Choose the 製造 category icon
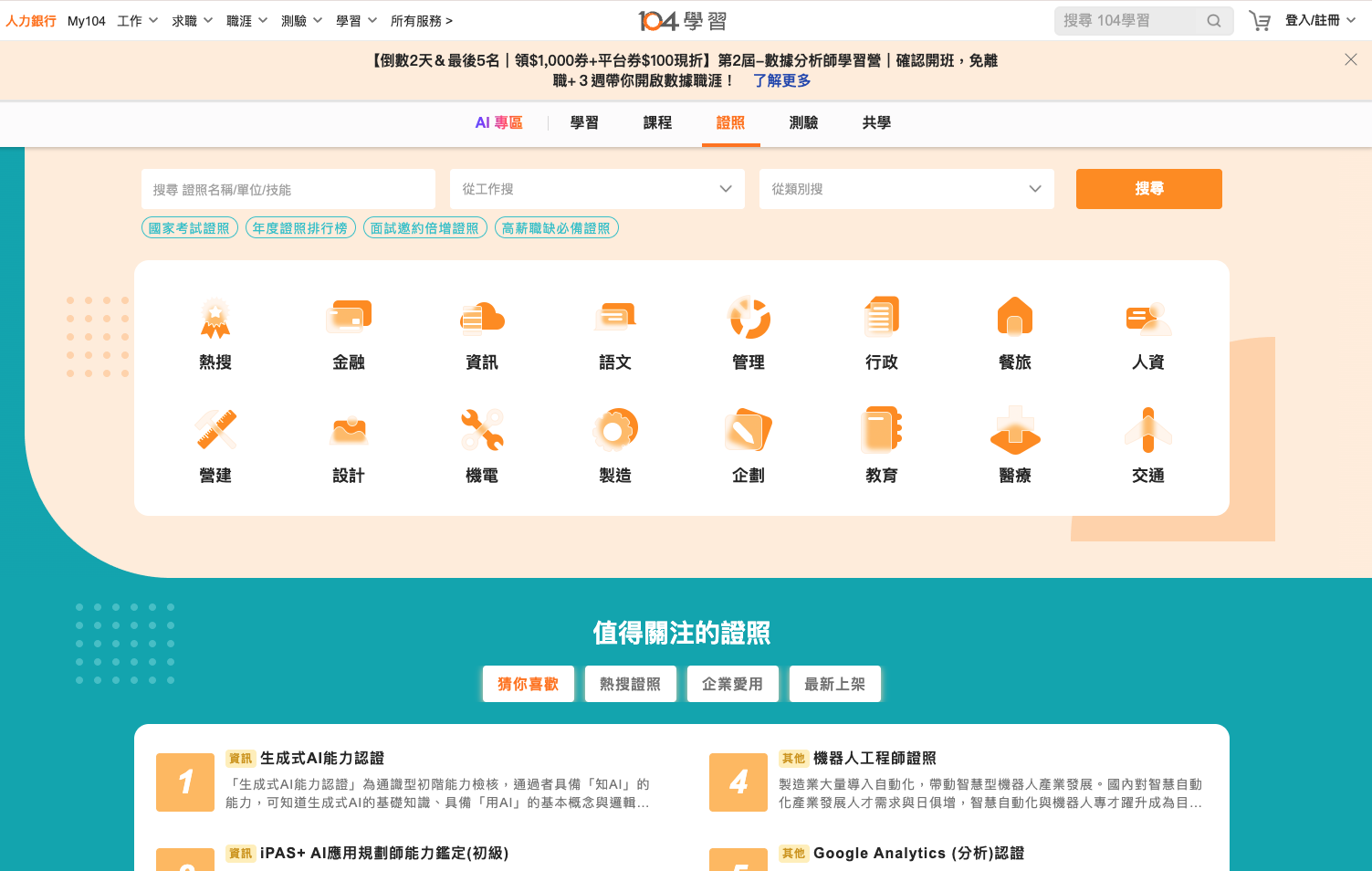This screenshot has width=1372, height=871. click(x=615, y=430)
